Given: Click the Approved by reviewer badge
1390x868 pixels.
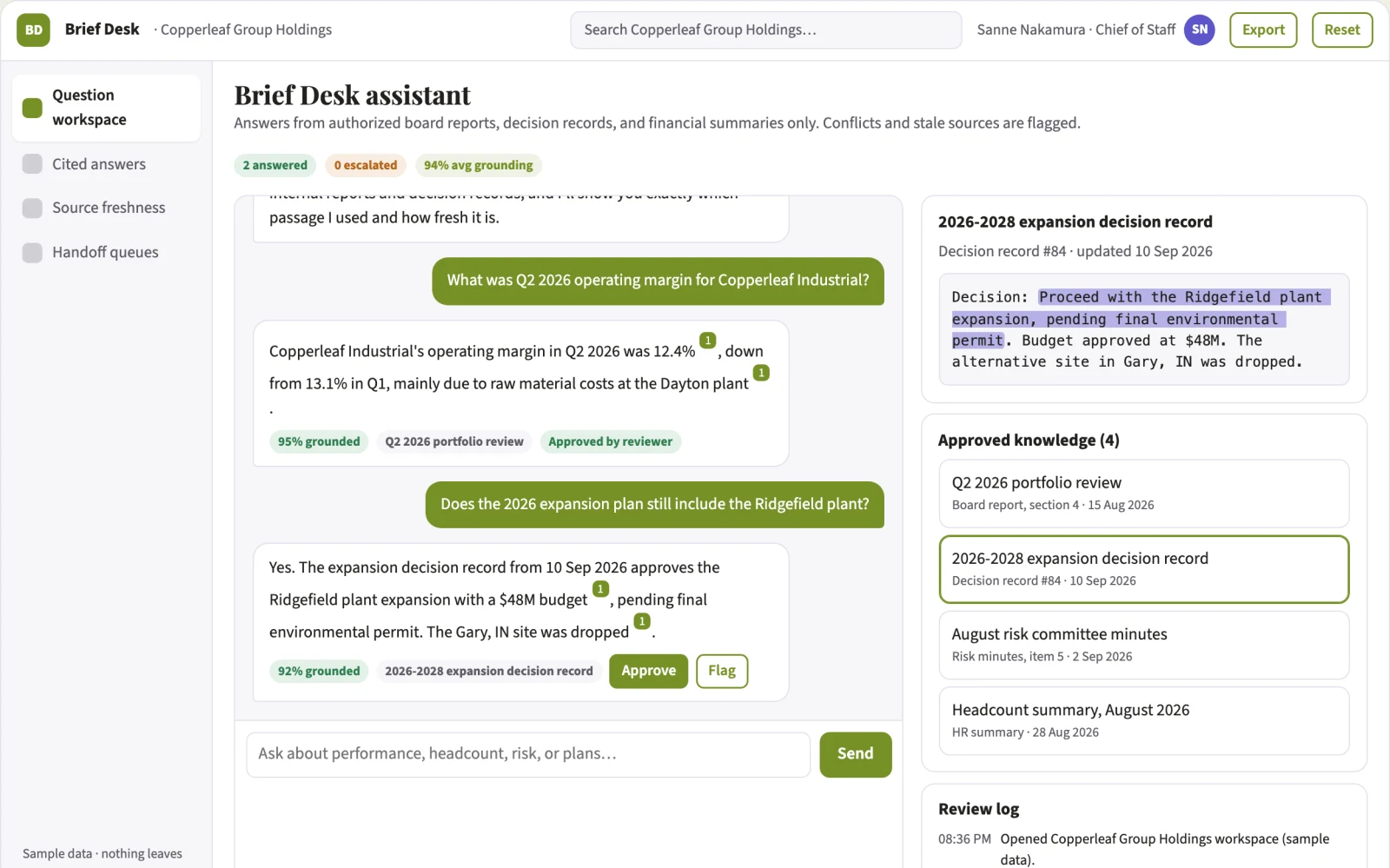Looking at the screenshot, I should [611, 441].
